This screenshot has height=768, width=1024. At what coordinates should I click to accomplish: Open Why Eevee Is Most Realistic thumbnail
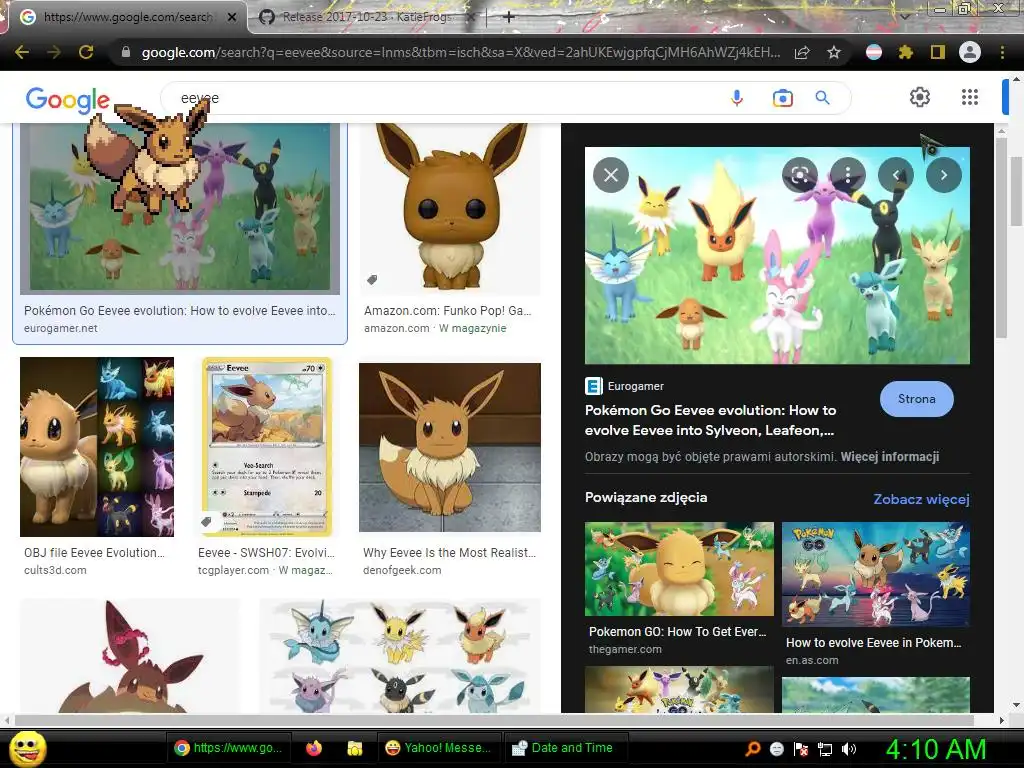[x=450, y=447]
